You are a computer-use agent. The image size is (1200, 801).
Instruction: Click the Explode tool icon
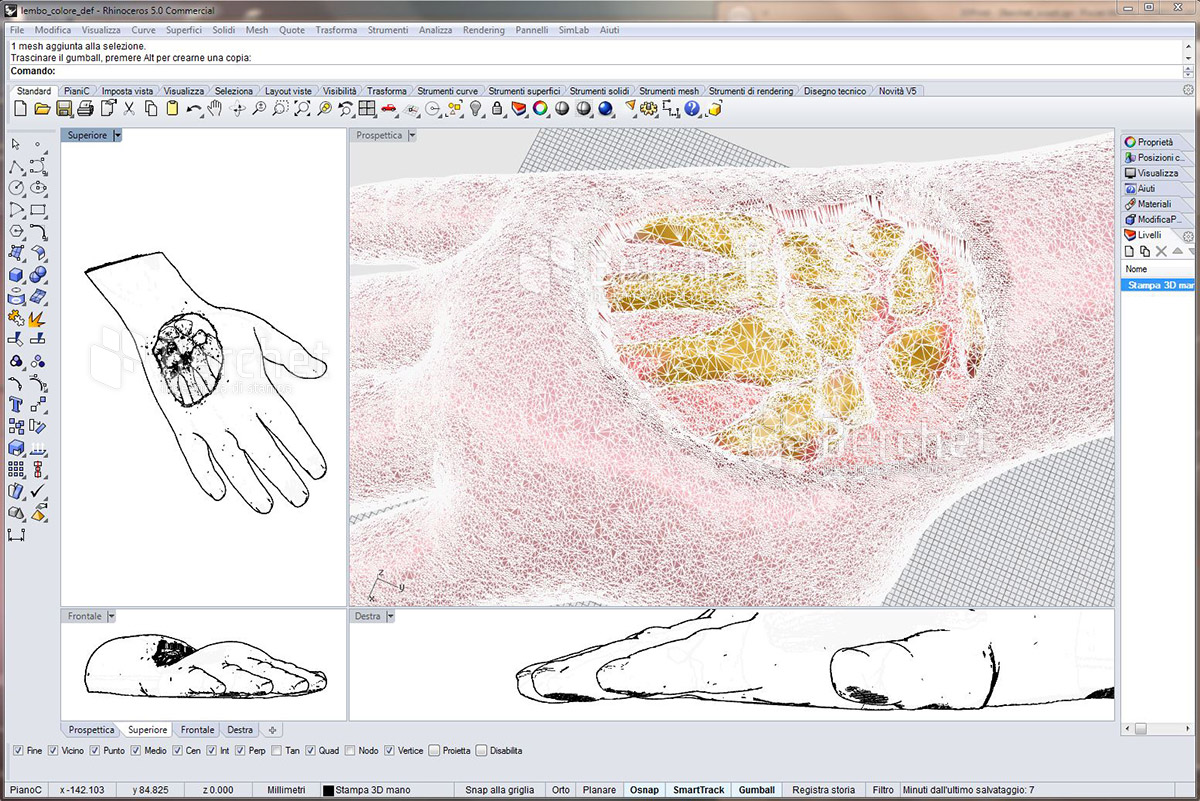[38, 319]
